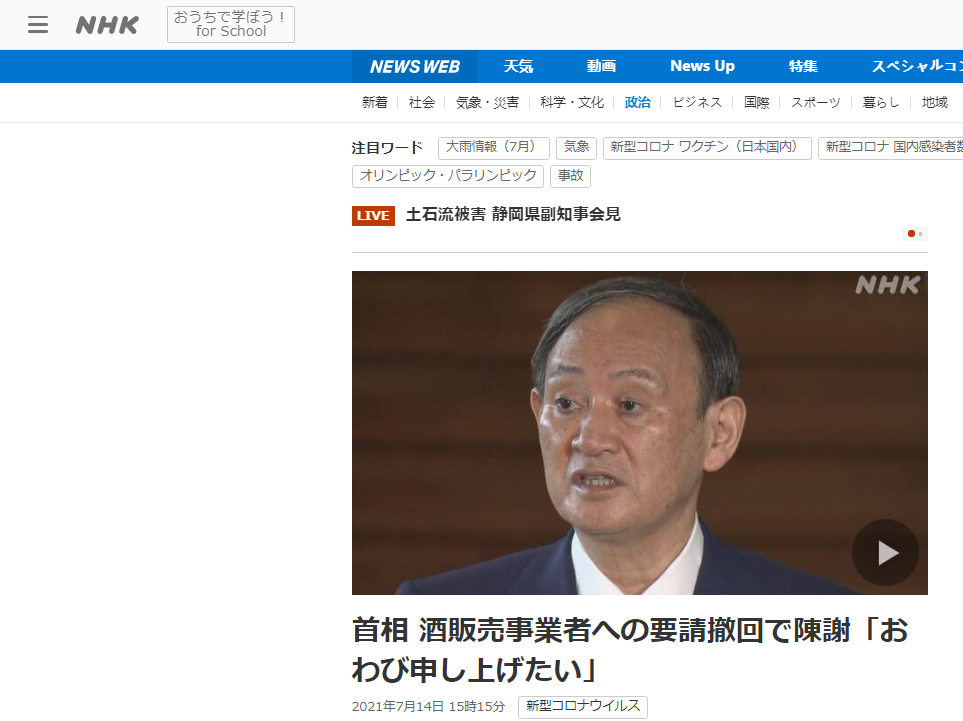Open the NEWS WEB tab
The image size is (963, 721).
click(415, 66)
